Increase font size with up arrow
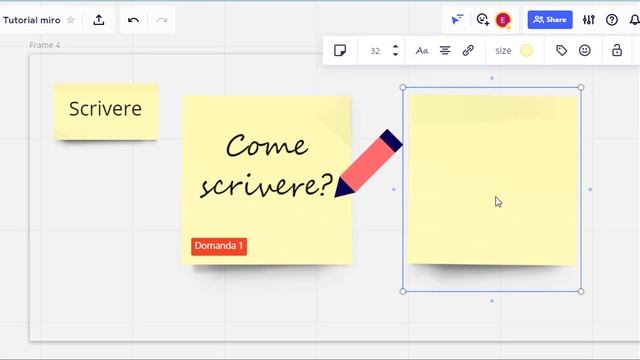The image size is (640, 360). (395, 47)
